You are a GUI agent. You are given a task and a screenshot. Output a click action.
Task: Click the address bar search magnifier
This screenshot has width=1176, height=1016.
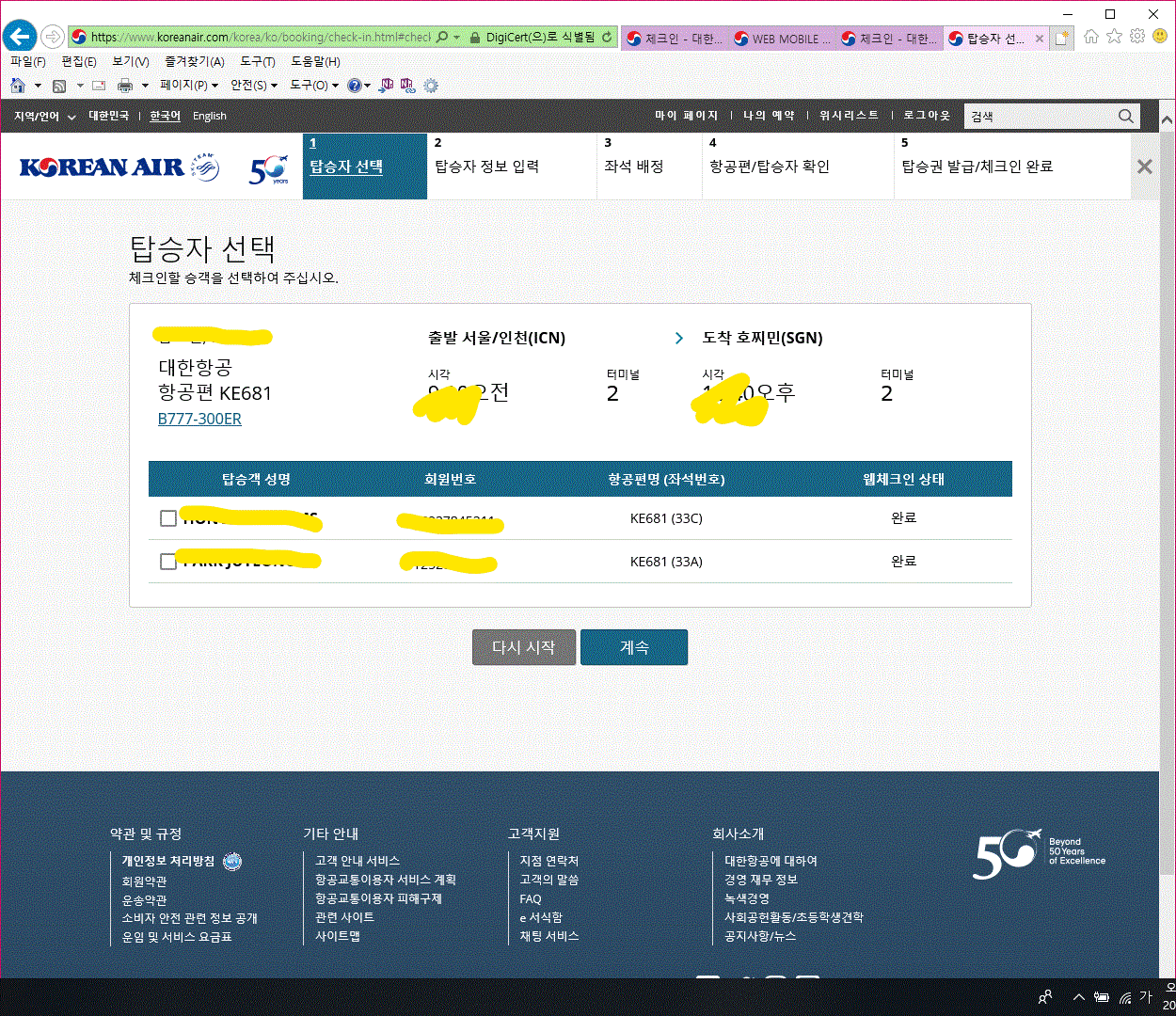(x=442, y=38)
